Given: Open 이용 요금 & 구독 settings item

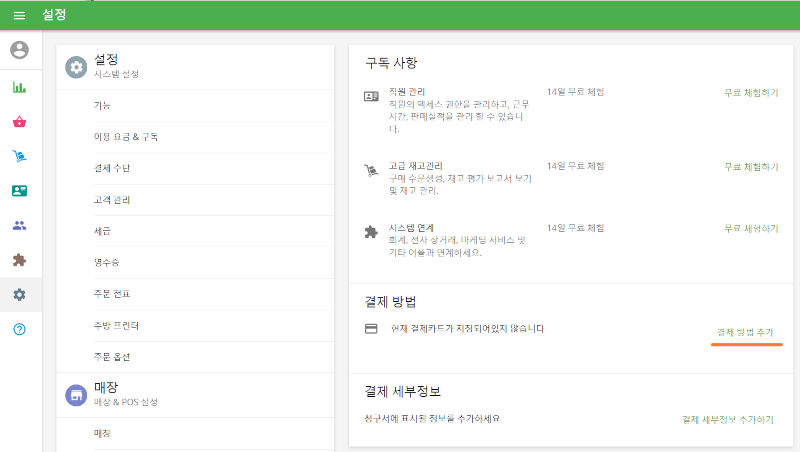Looking at the screenshot, I should pyautogui.click(x=125, y=136).
